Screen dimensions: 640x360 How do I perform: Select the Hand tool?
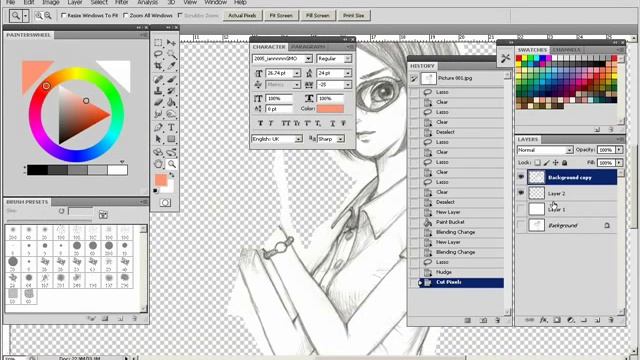tap(158, 164)
